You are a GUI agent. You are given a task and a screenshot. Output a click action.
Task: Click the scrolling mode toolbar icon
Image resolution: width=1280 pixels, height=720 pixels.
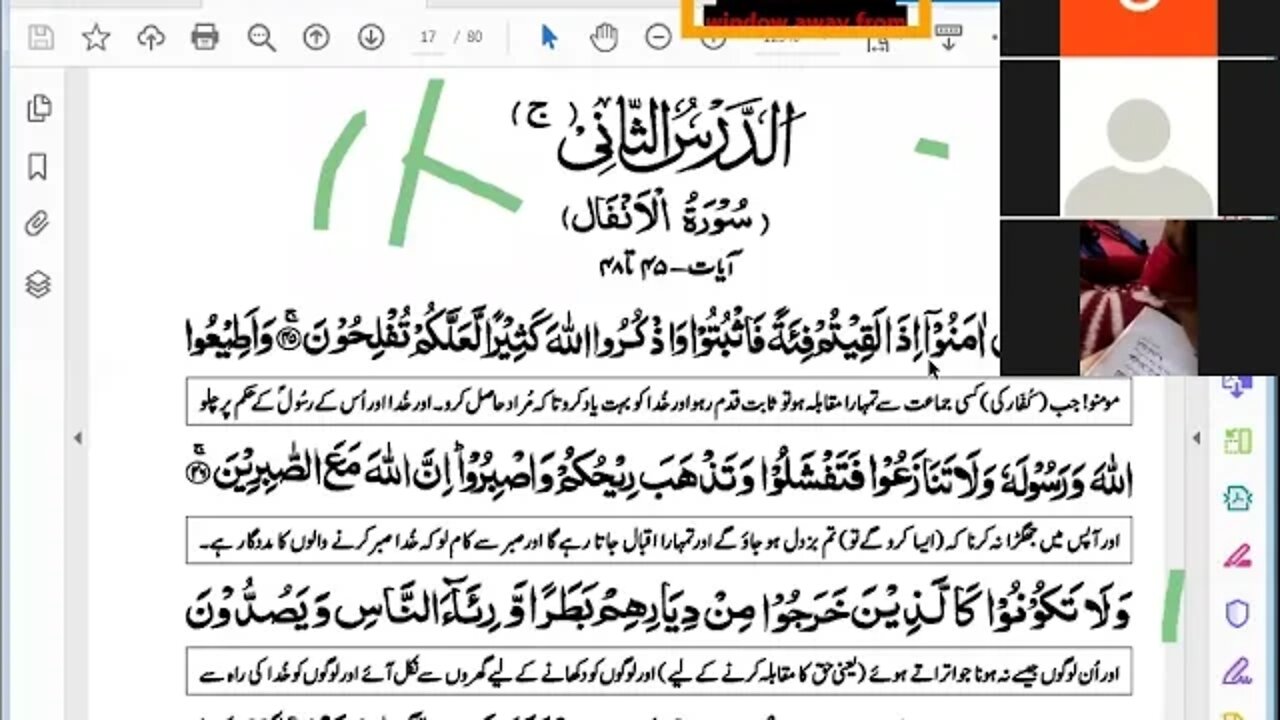[x=947, y=39]
